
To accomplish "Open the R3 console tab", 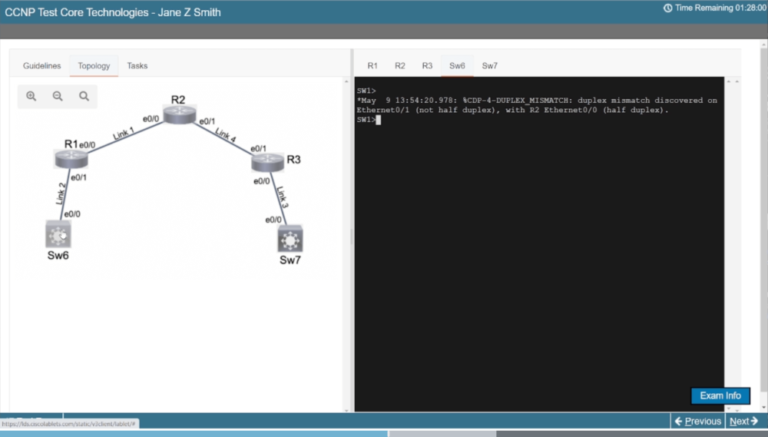I will click(x=426, y=66).
